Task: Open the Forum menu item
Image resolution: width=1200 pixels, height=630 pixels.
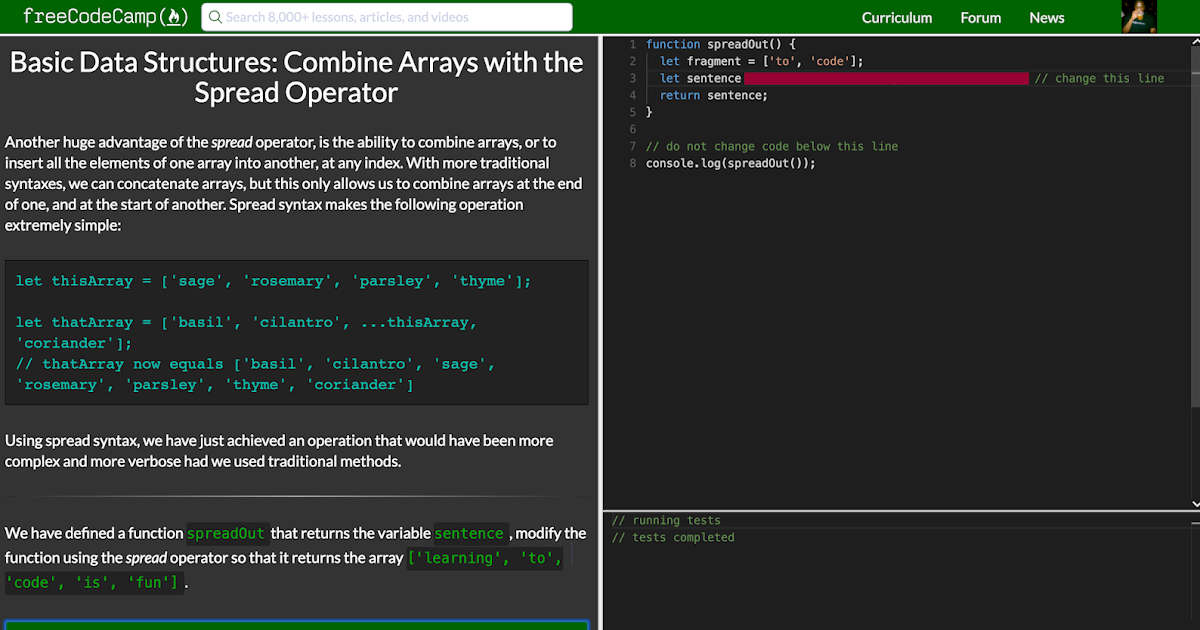Action: pos(981,18)
